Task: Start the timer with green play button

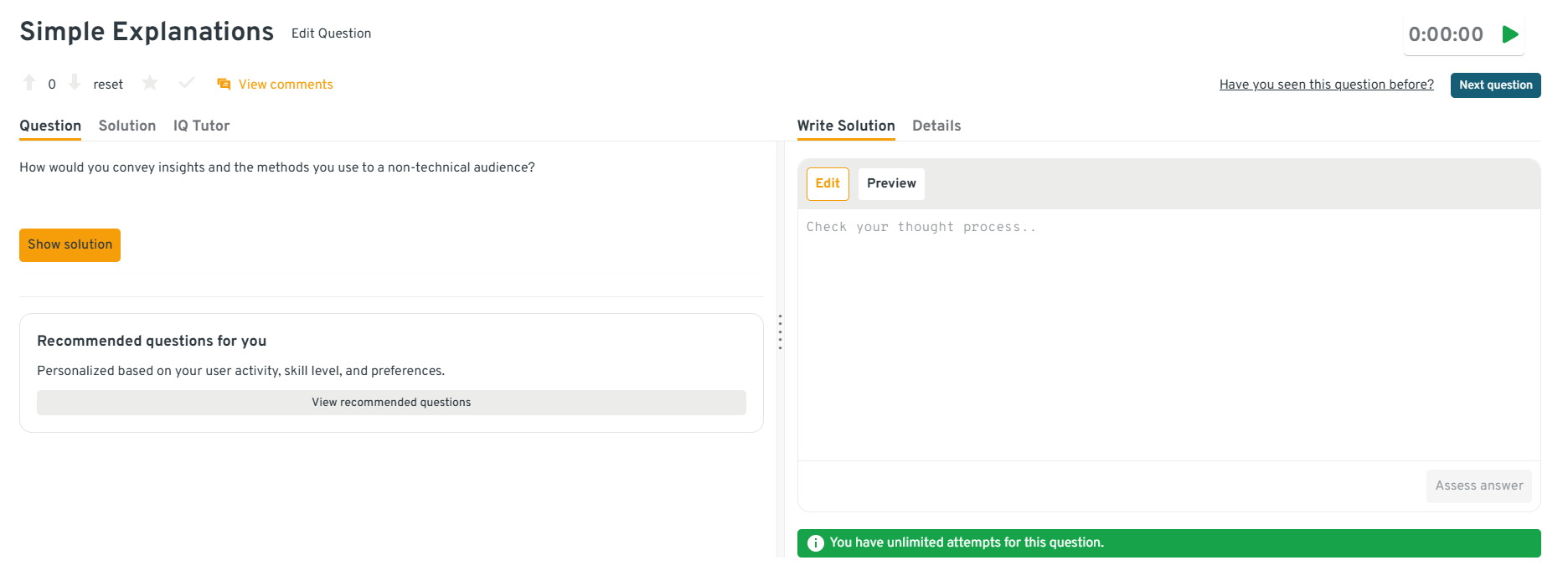Action: 1510,34
